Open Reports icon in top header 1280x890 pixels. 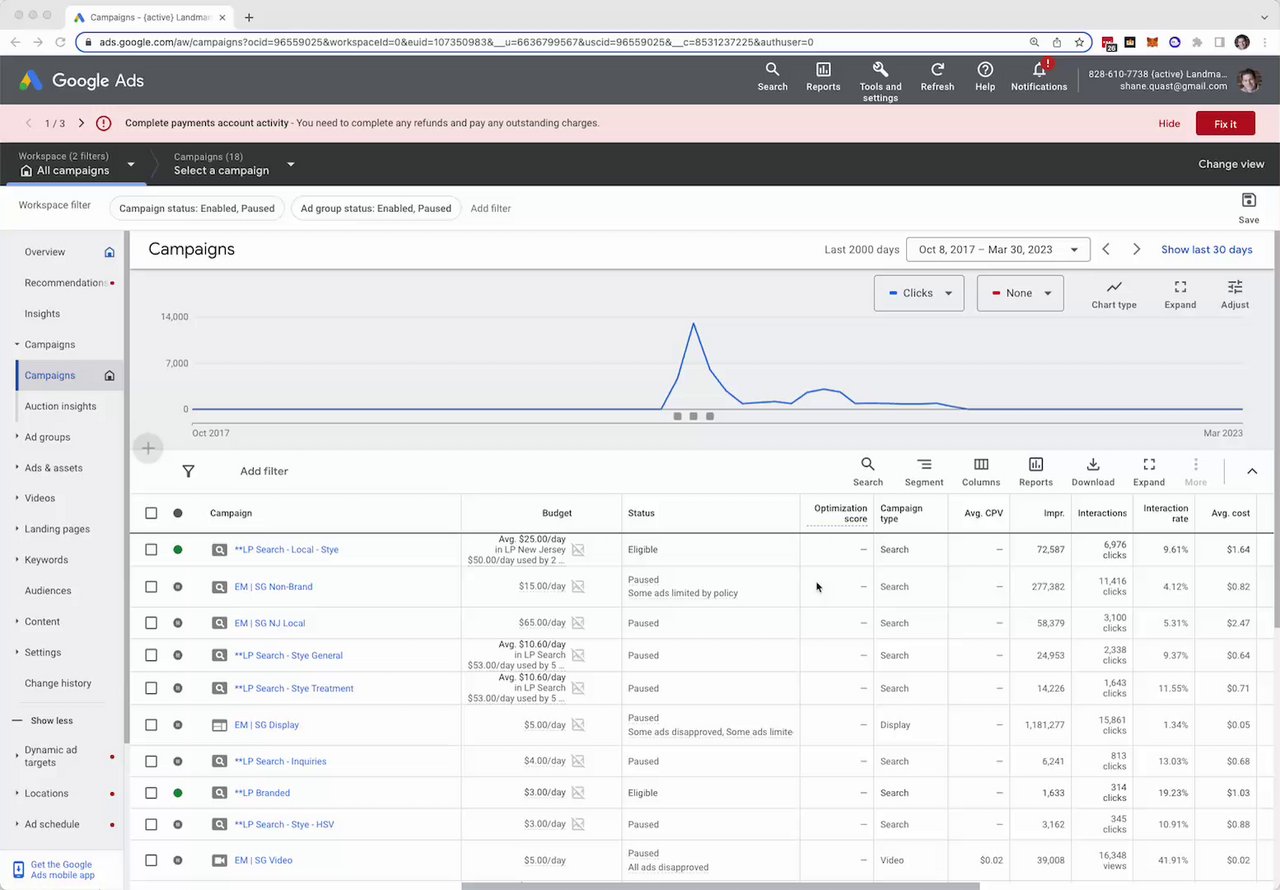click(823, 70)
